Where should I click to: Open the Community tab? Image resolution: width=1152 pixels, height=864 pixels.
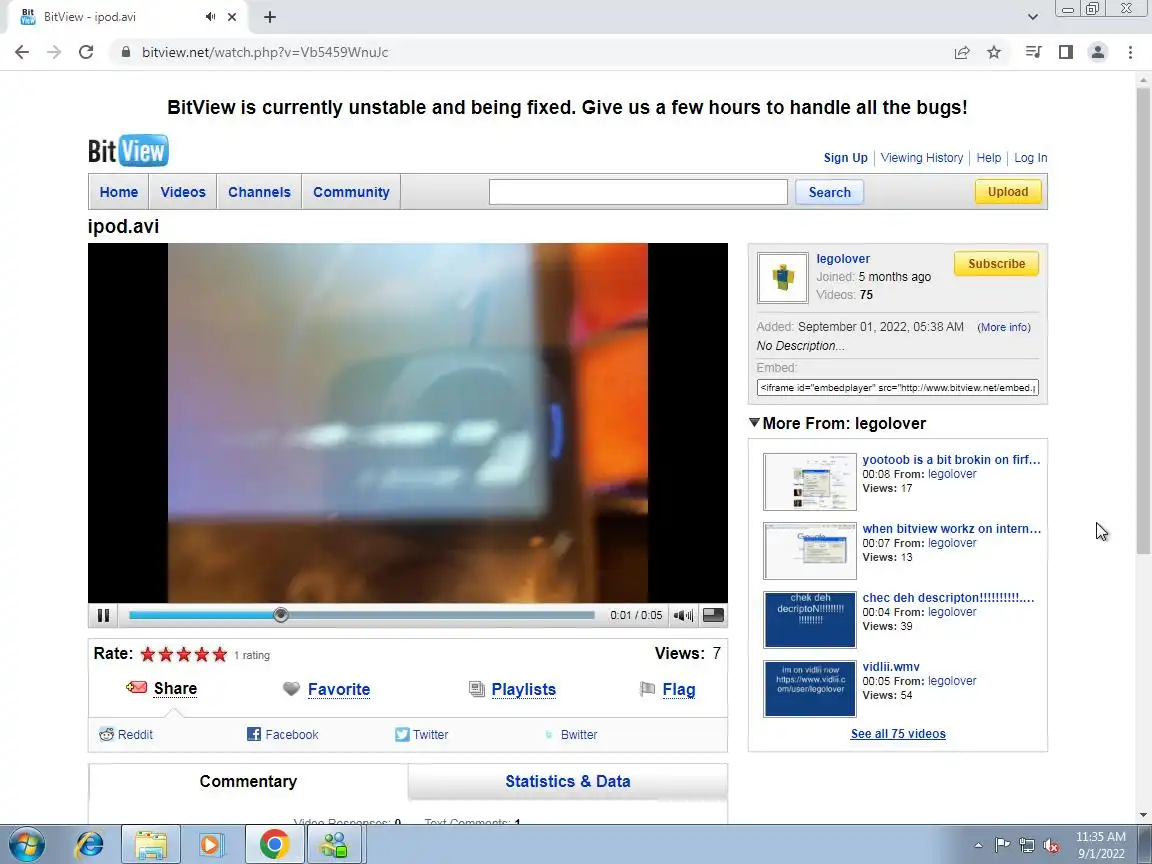tap(351, 192)
